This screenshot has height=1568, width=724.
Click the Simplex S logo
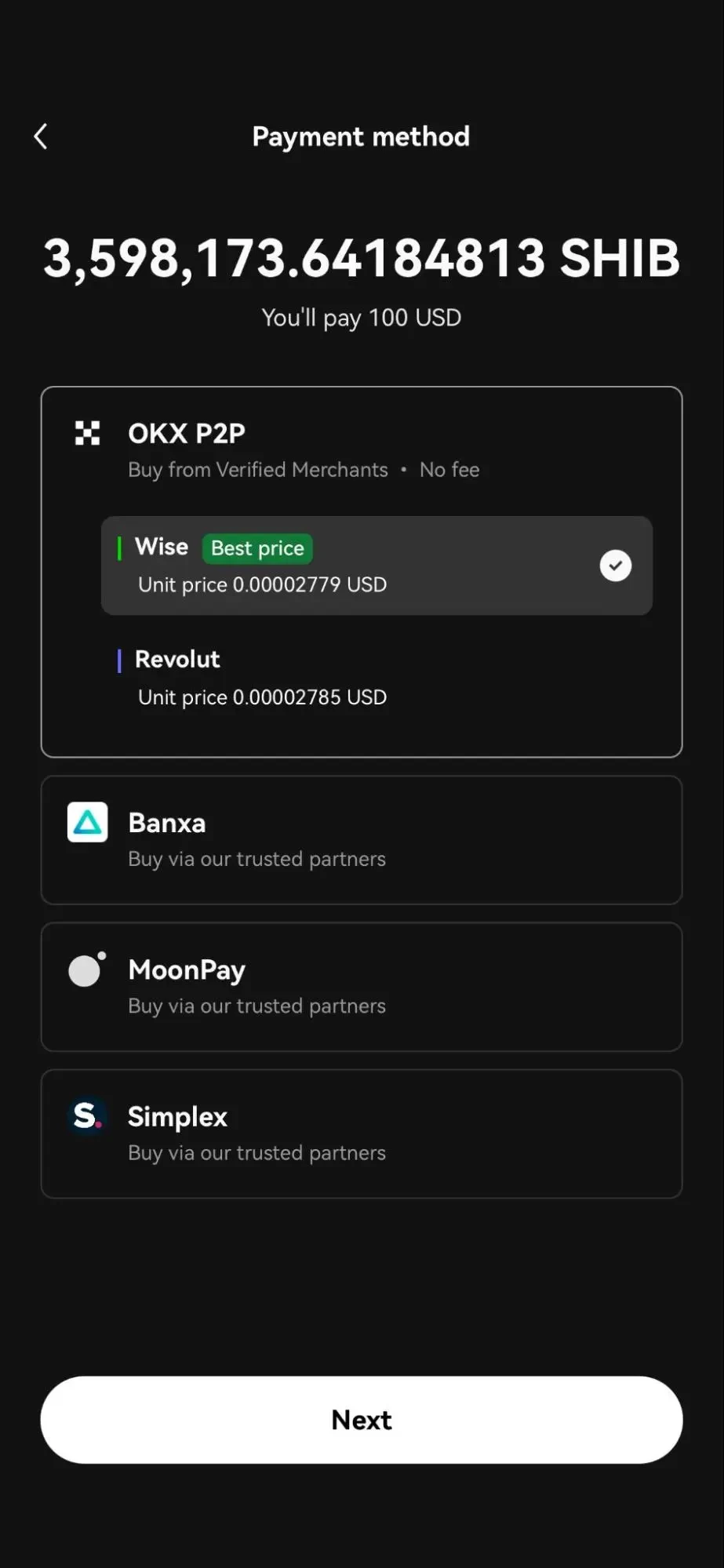(x=87, y=1115)
